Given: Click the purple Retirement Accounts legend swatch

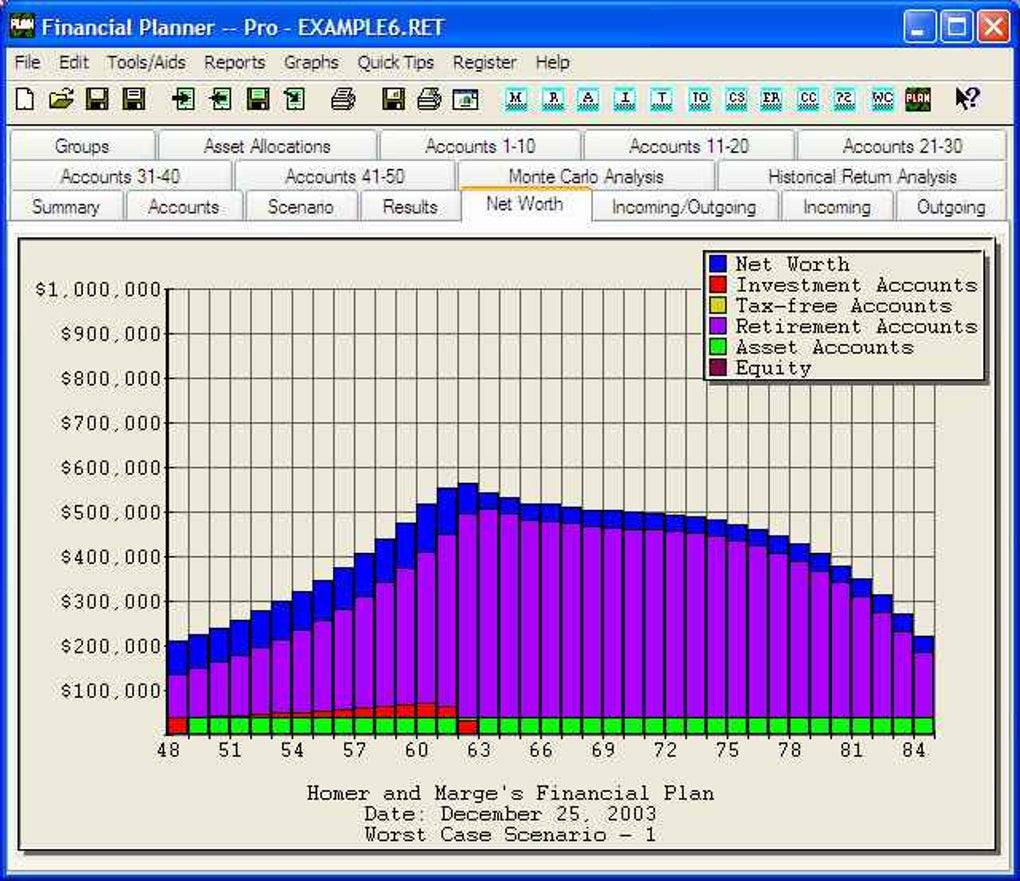Looking at the screenshot, I should [717, 327].
